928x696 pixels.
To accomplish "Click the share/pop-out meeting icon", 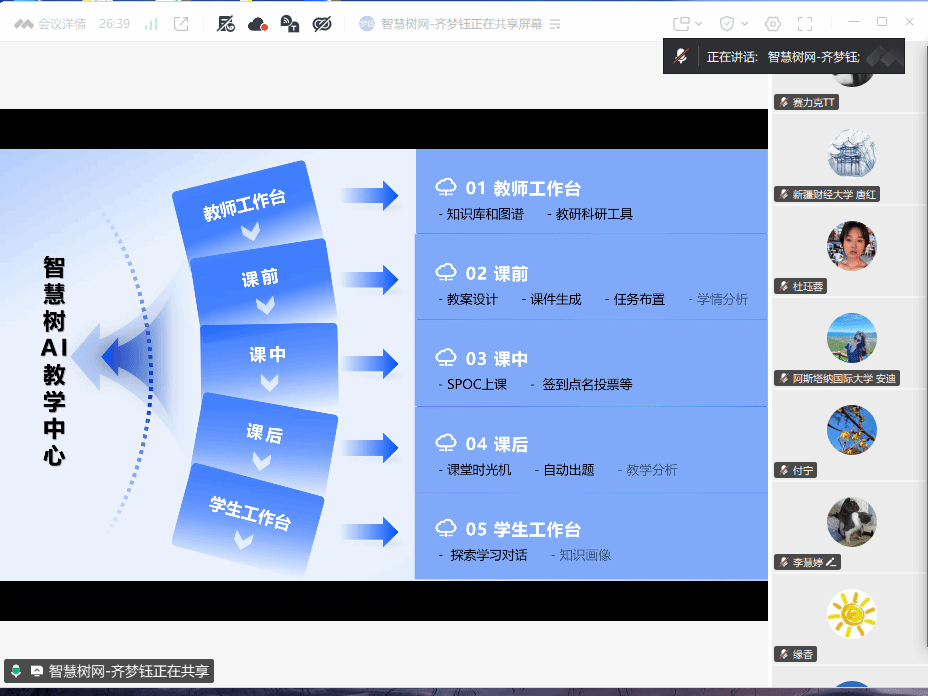I will (181, 24).
